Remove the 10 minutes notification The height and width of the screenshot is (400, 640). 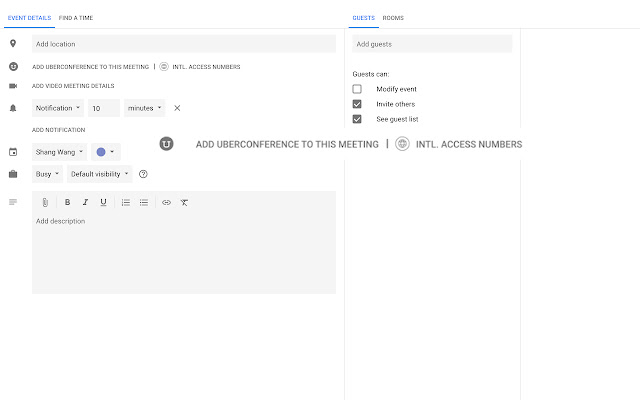pos(177,108)
